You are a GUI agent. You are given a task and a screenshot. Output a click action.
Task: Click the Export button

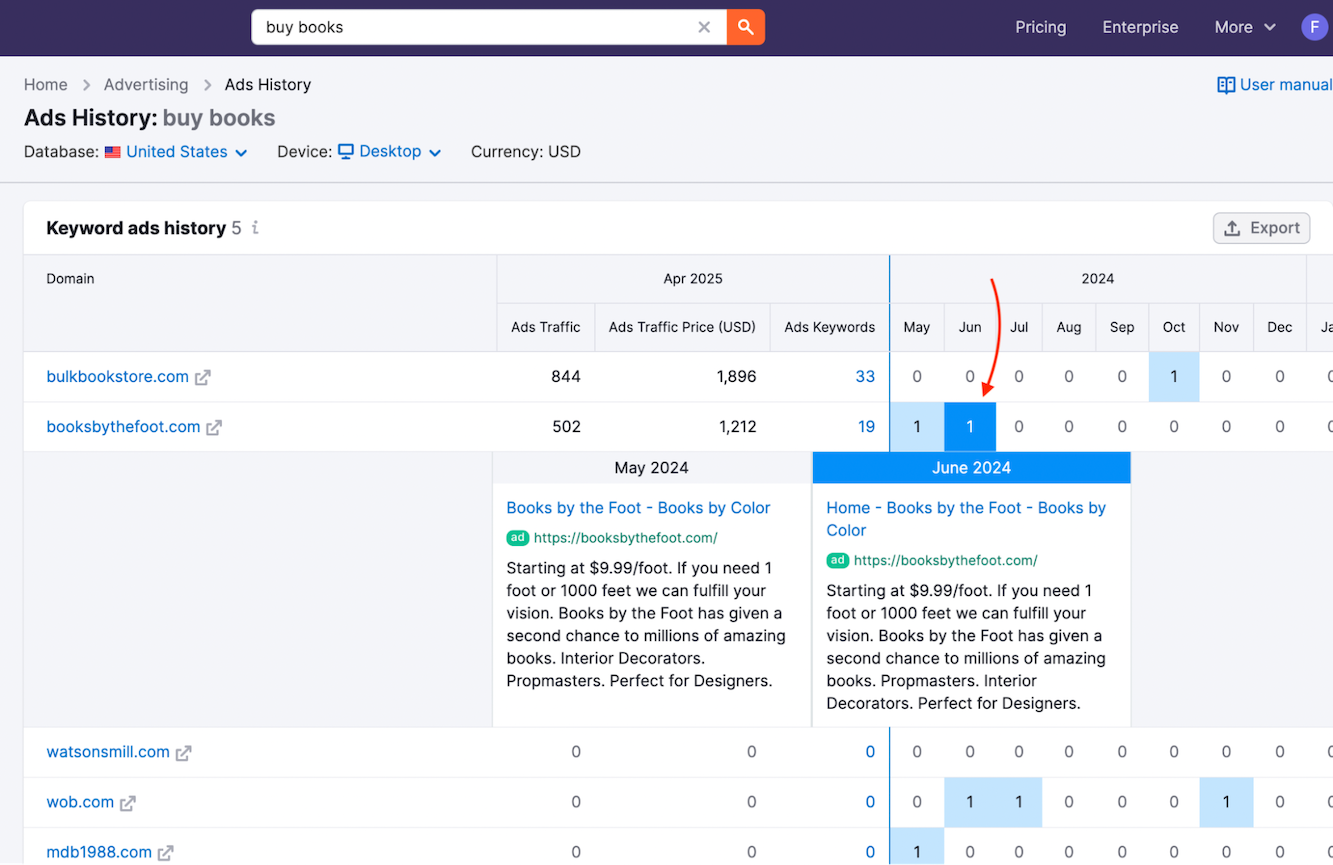(1261, 228)
